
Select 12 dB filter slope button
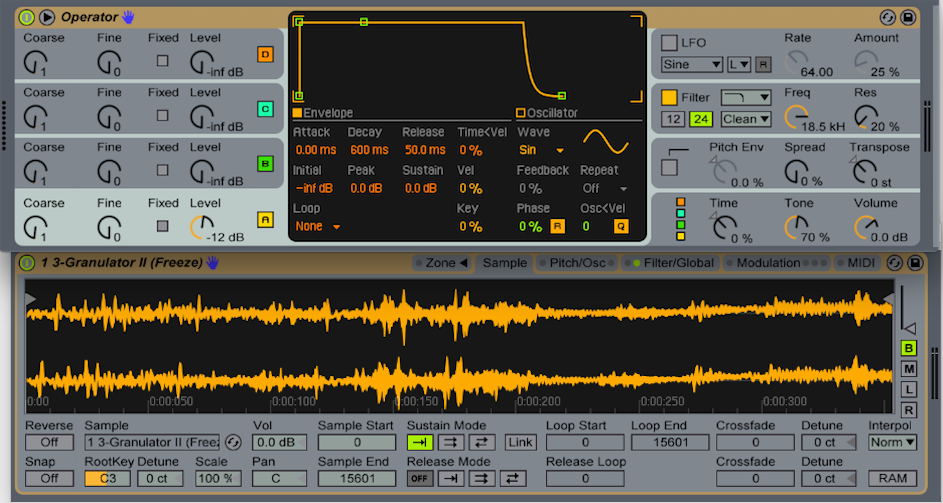point(673,119)
